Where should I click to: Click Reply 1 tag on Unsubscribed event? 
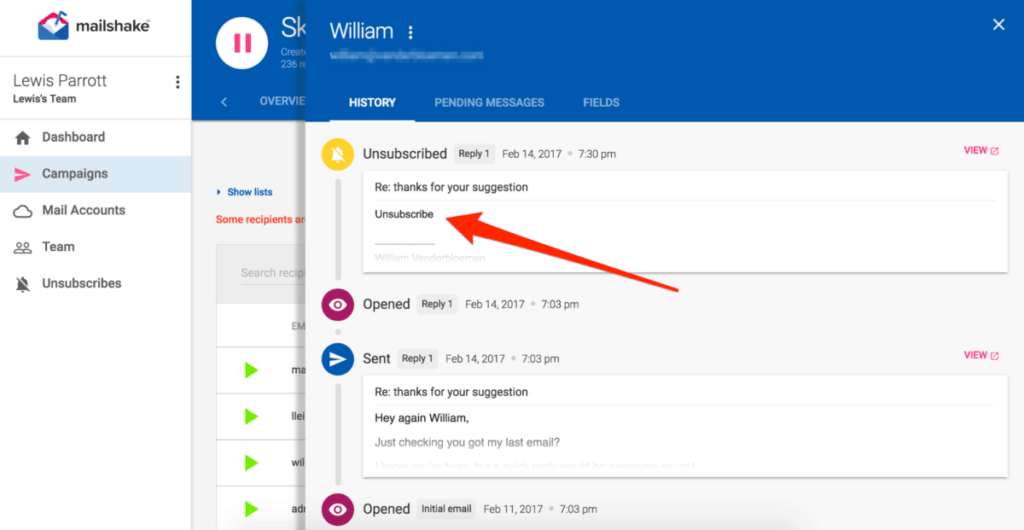coord(474,154)
